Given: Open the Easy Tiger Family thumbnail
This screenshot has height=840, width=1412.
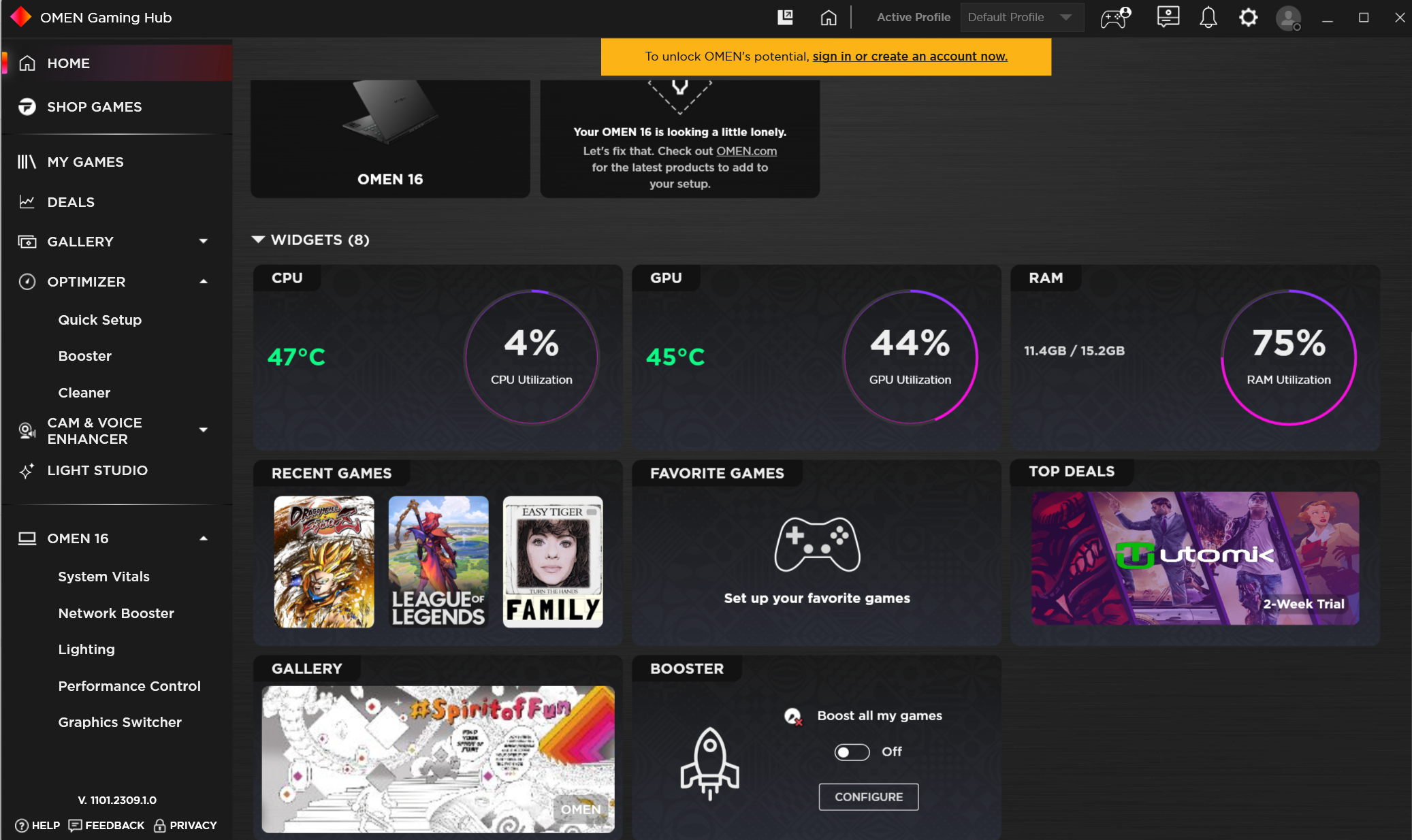Looking at the screenshot, I should pyautogui.click(x=553, y=562).
